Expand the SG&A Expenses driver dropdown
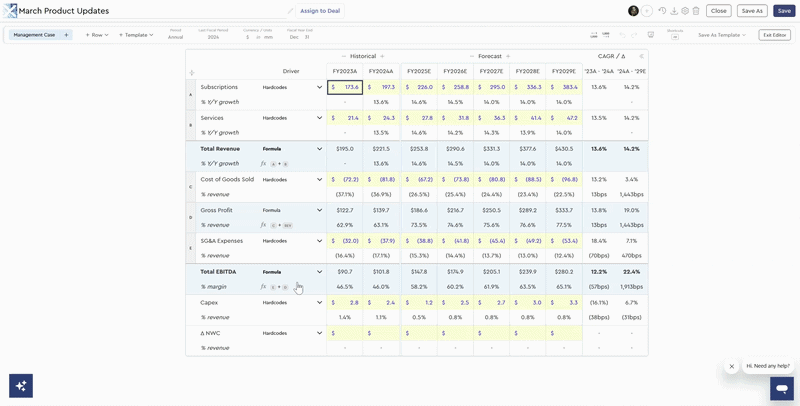 pos(319,241)
